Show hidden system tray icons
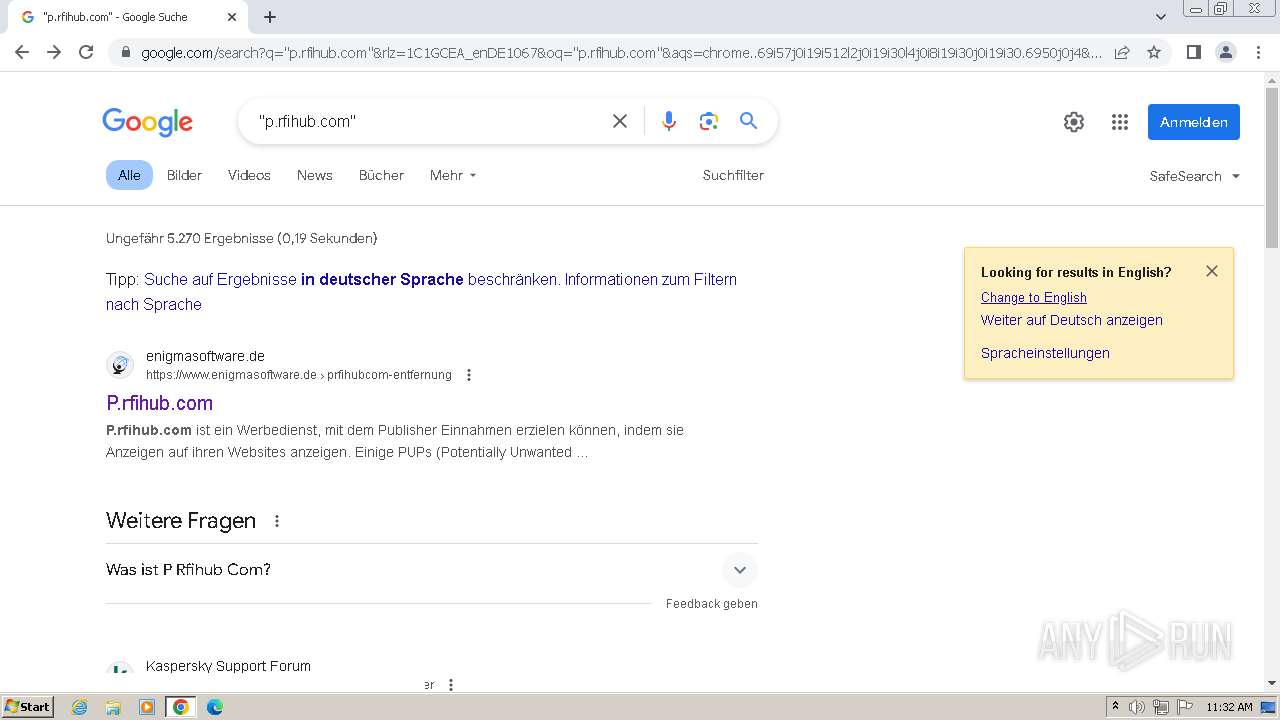The image size is (1280, 720). click(x=1115, y=707)
